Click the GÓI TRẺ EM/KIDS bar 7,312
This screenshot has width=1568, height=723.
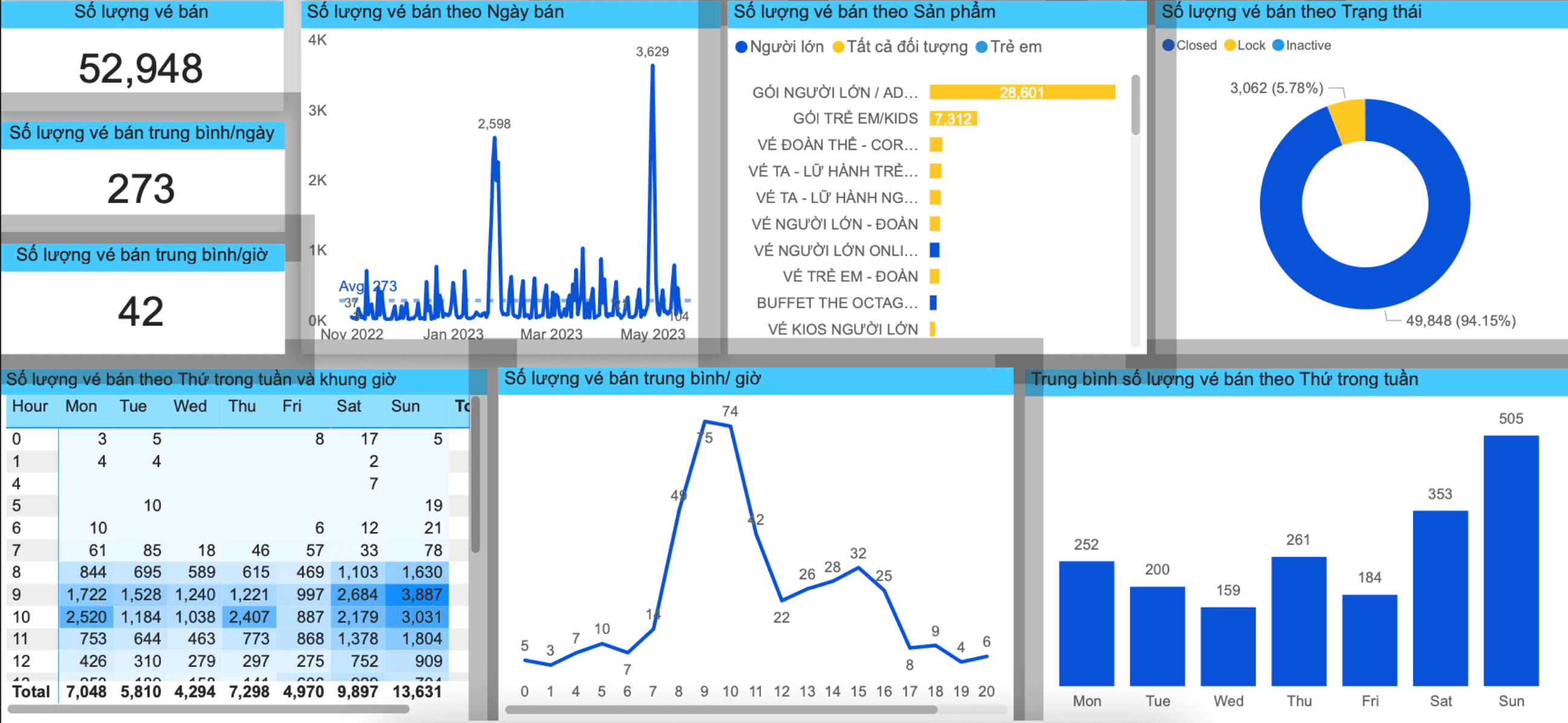[x=953, y=118]
